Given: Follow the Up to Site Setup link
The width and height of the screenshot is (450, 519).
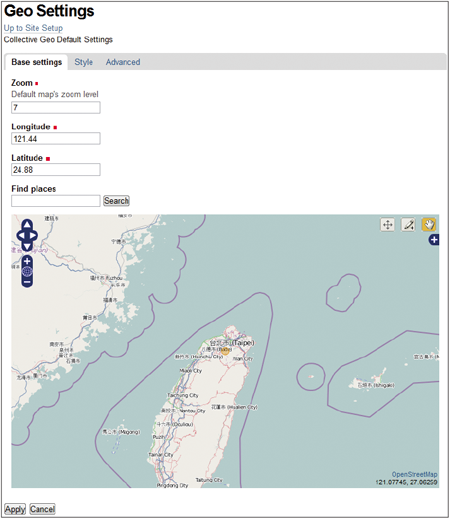Looking at the screenshot, I should 33,28.
